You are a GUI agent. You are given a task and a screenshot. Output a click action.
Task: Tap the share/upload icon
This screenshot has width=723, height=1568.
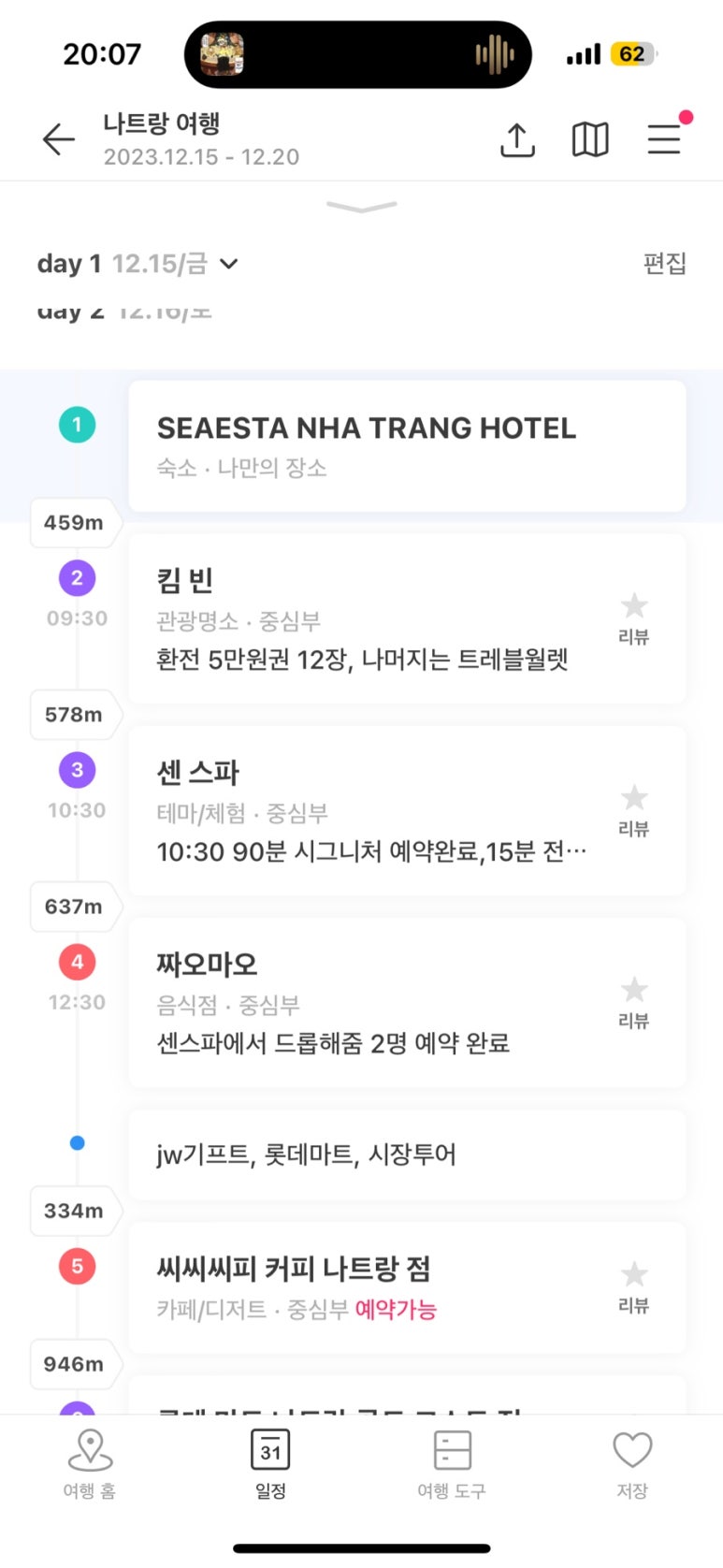517,139
